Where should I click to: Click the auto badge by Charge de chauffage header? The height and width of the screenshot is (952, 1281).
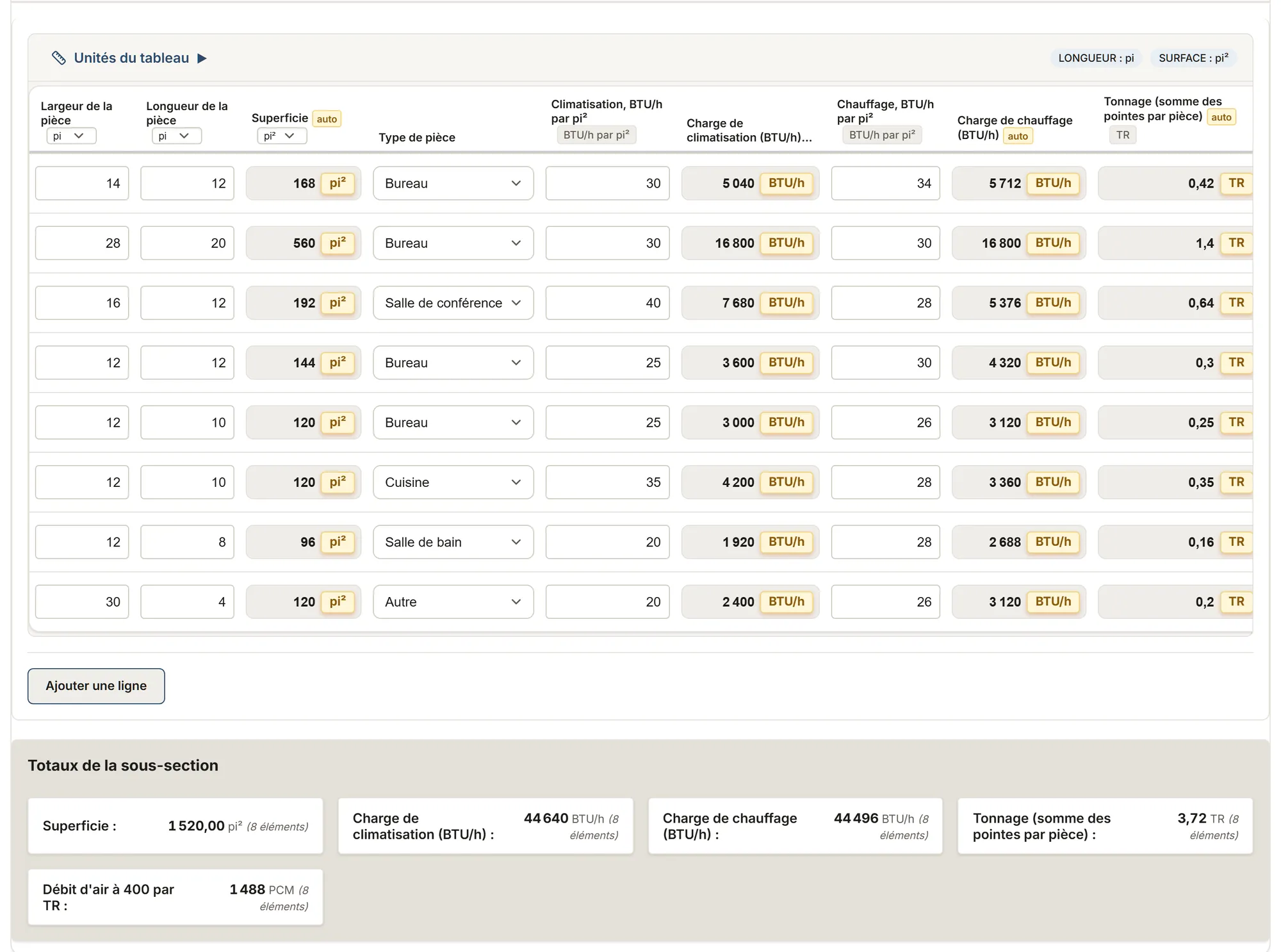[x=1018, y=136]
